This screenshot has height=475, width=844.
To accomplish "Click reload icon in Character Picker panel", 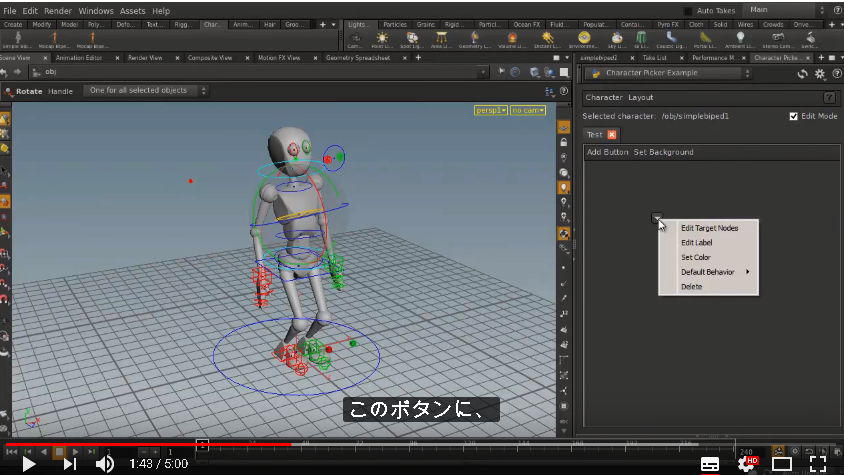I will point(803,74).
